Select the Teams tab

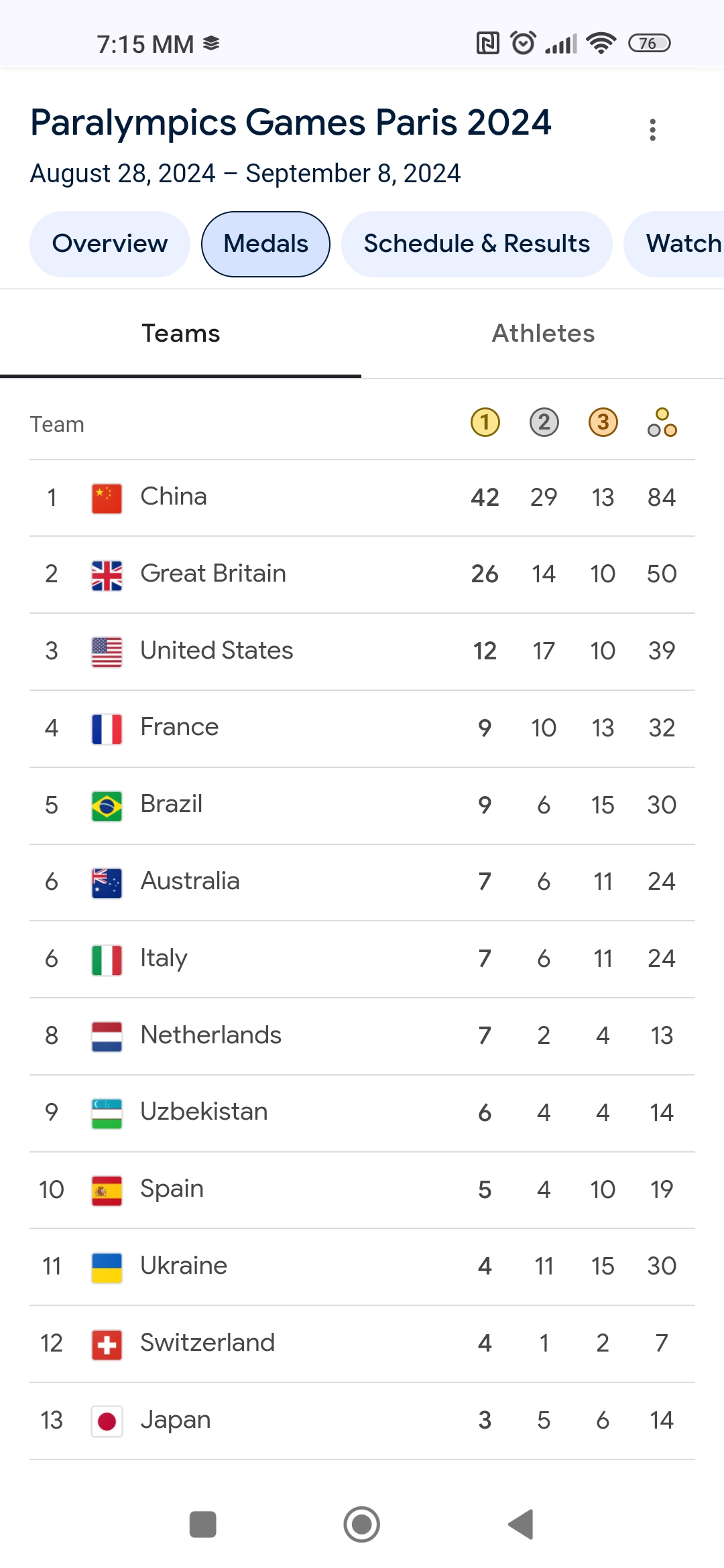tap(180, 334)
